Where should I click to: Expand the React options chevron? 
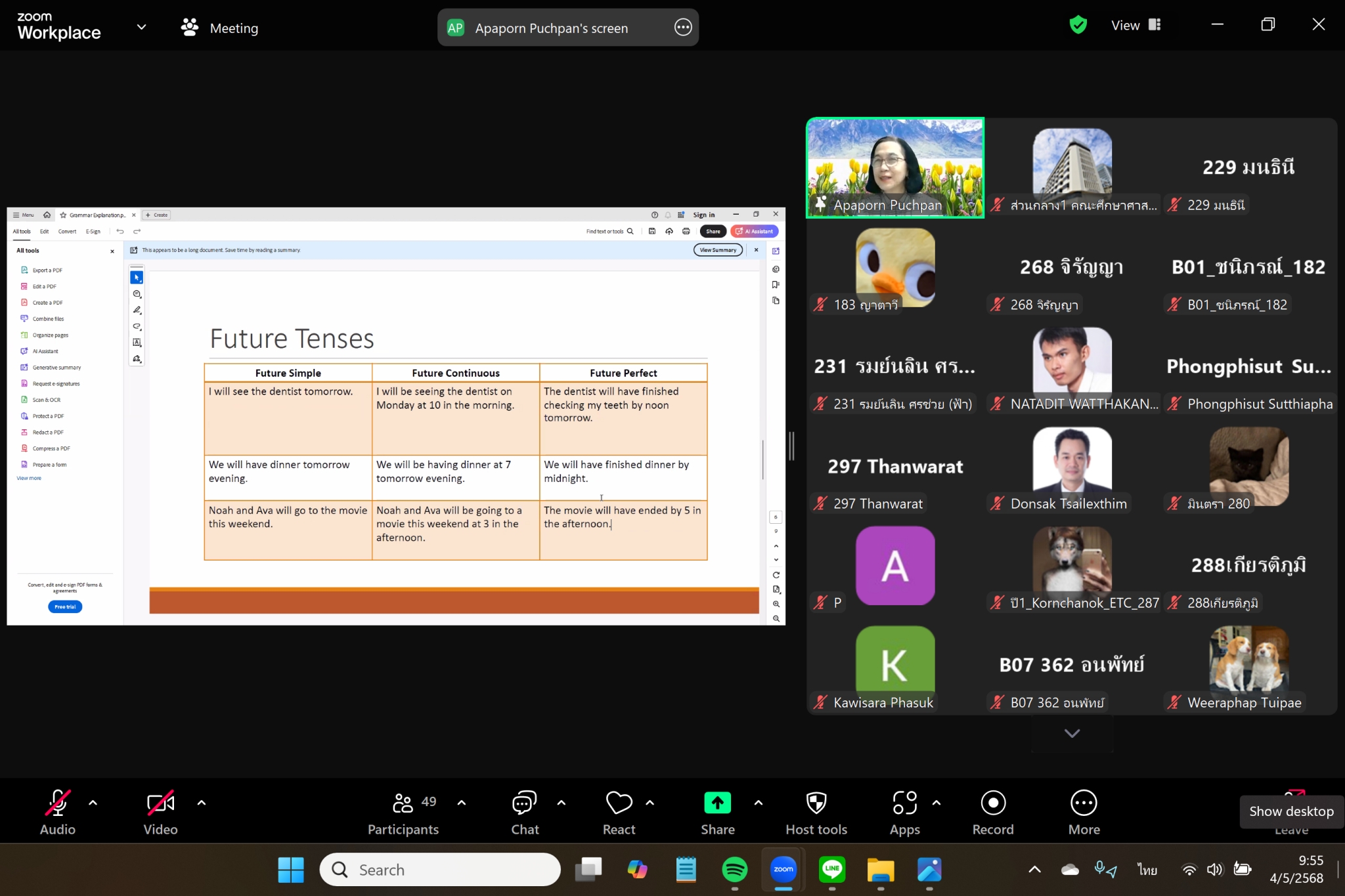click(650, 802)
